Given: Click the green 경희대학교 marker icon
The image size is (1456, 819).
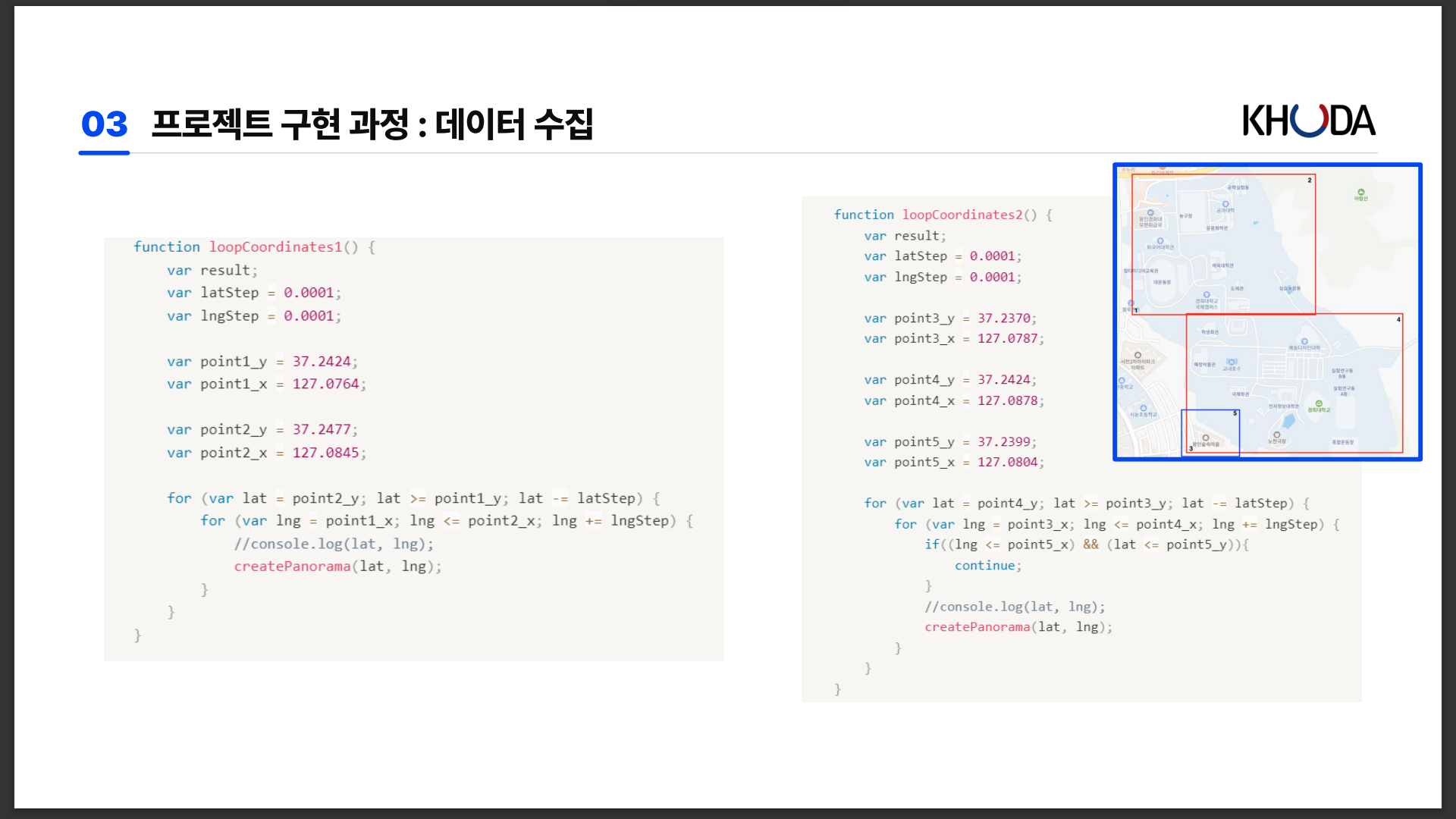Looking at the screenshot, I should coord(1319,404).
